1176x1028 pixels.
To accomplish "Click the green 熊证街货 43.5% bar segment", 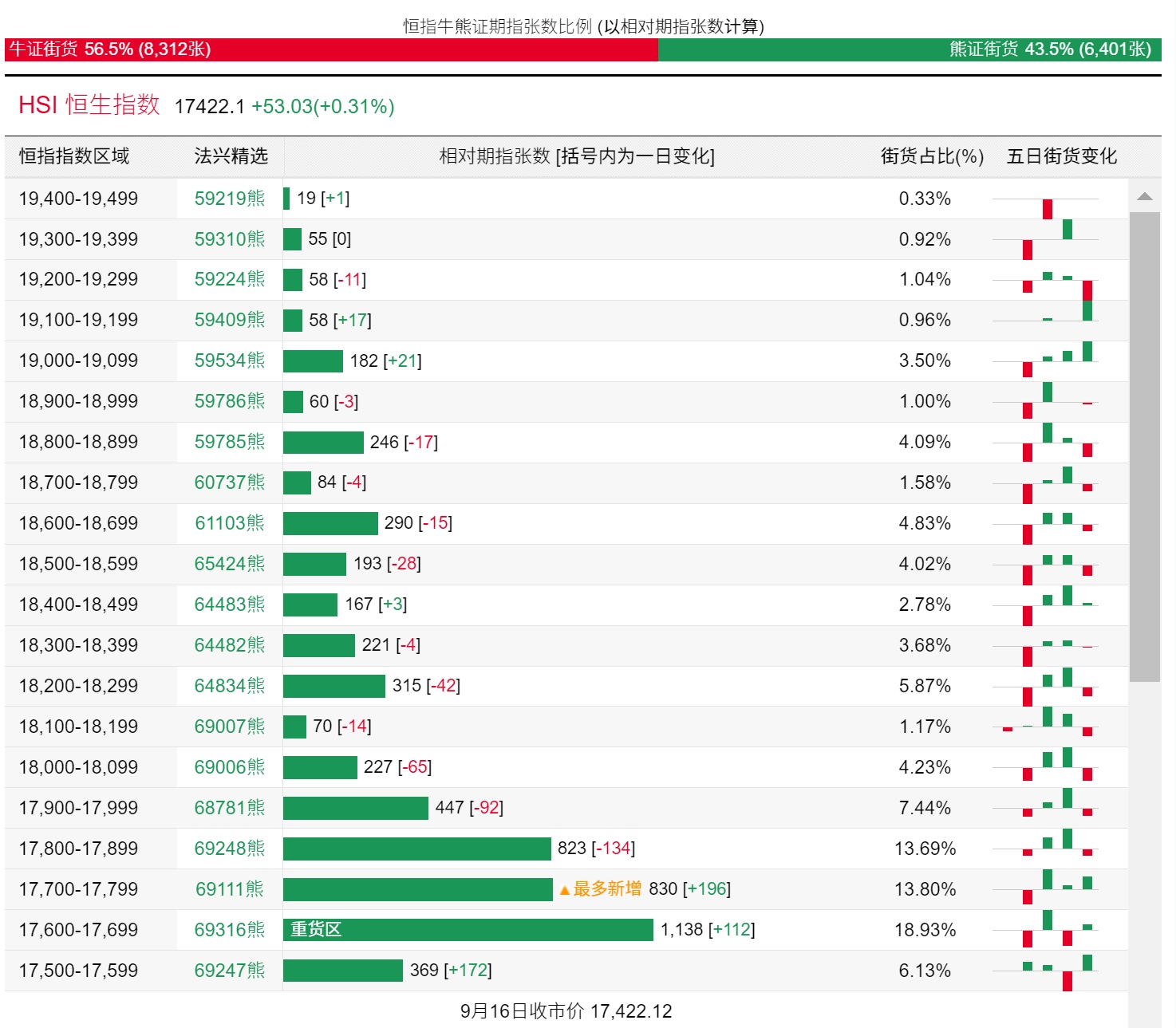I will click(x=909, y=49).
